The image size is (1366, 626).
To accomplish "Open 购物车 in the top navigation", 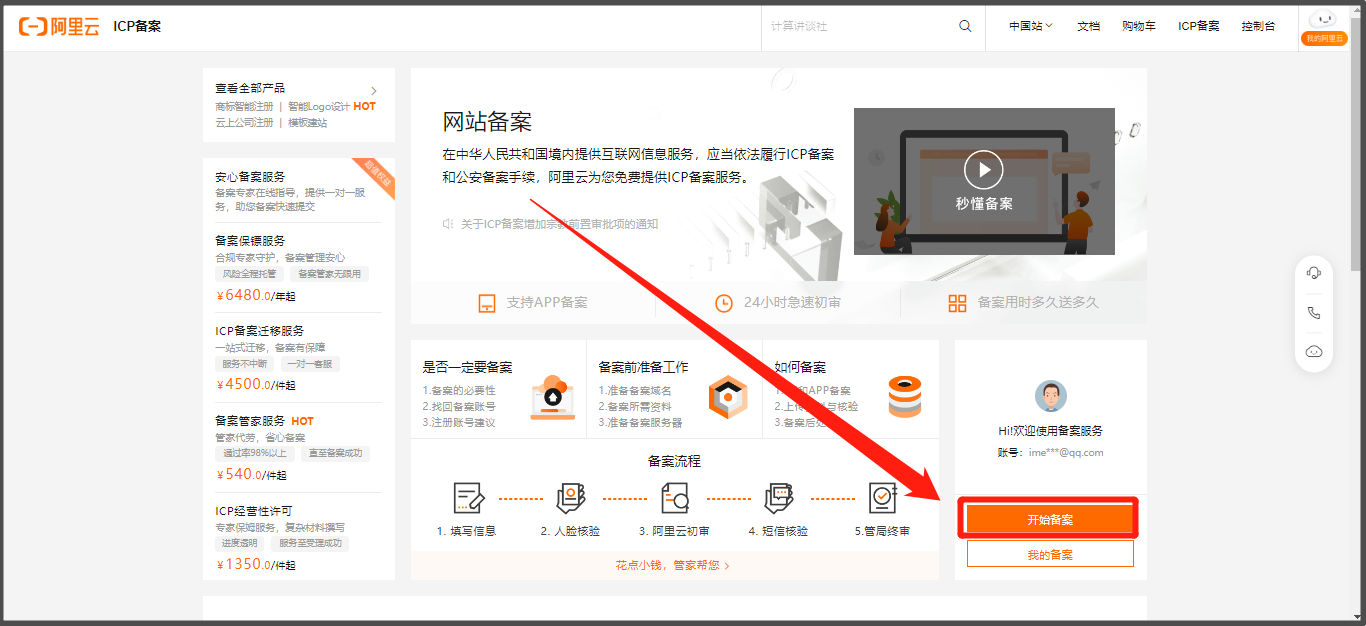I will [x=1138, y=26].
